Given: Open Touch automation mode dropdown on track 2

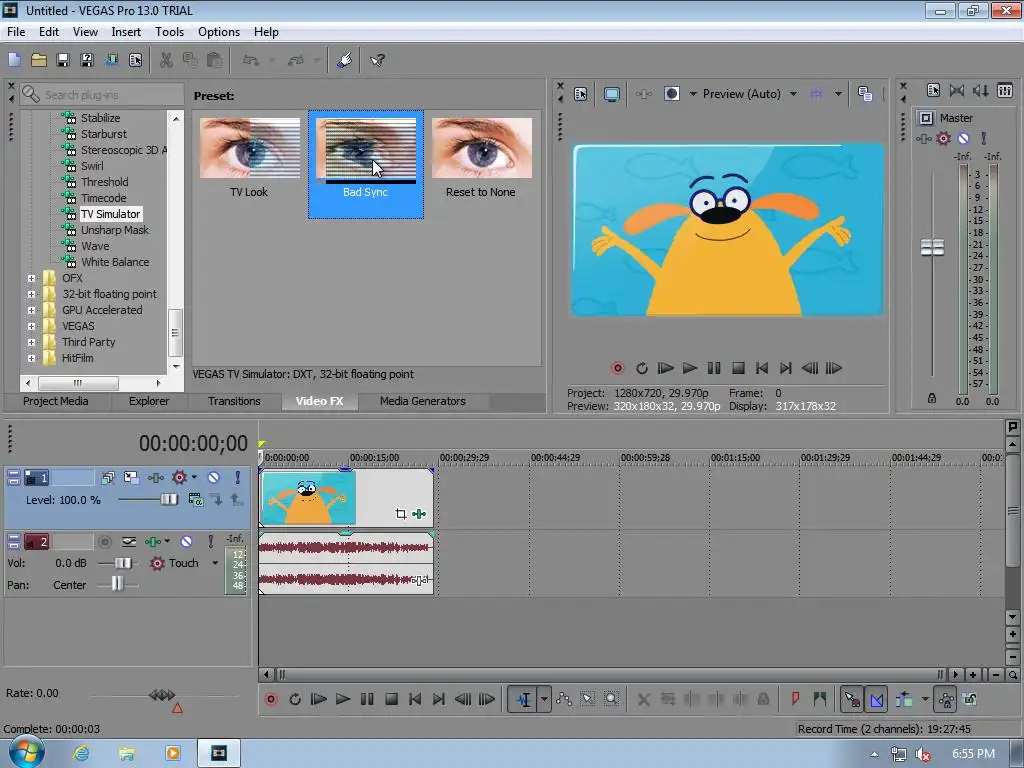Looking at the screenshot, I should (x=215, y=563).
